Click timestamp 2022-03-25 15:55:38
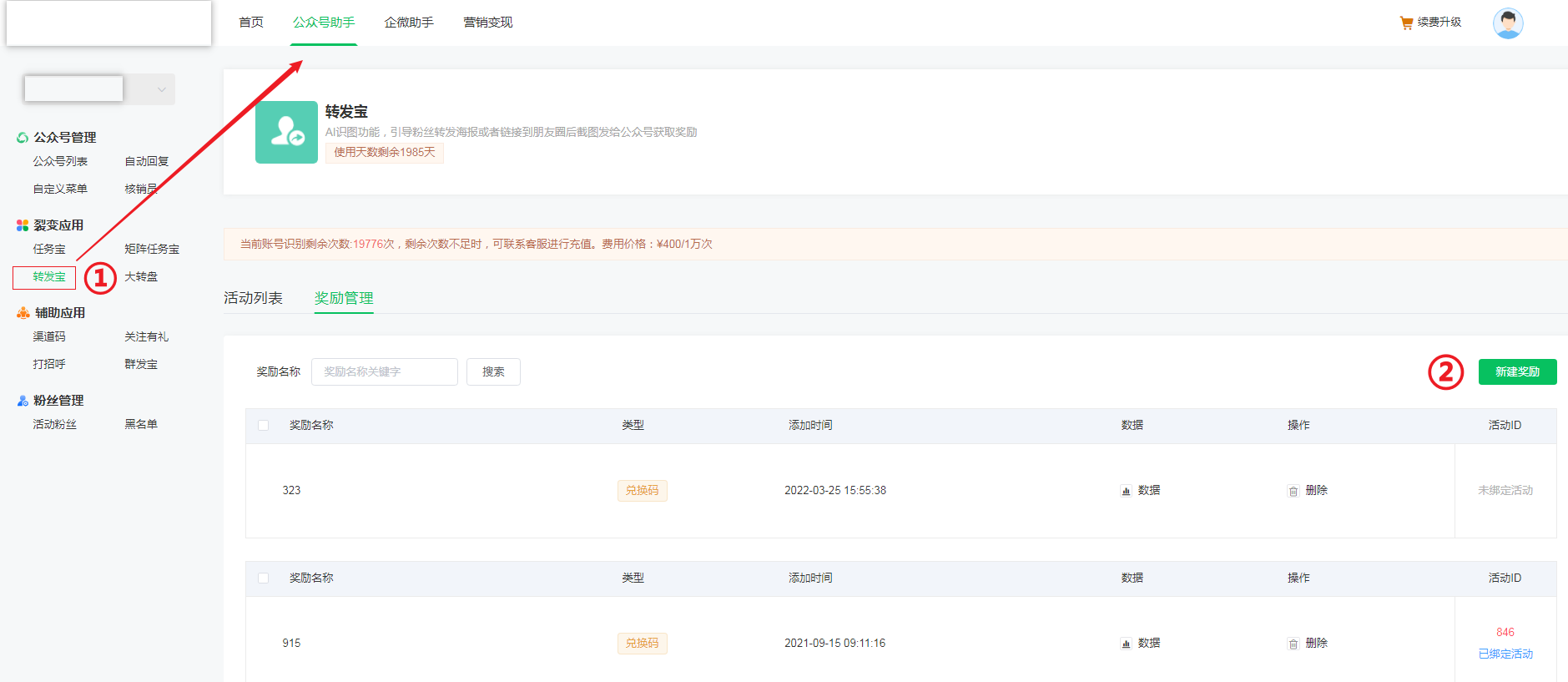Screen dimensions: 1568x682 (x=835, y=491)
